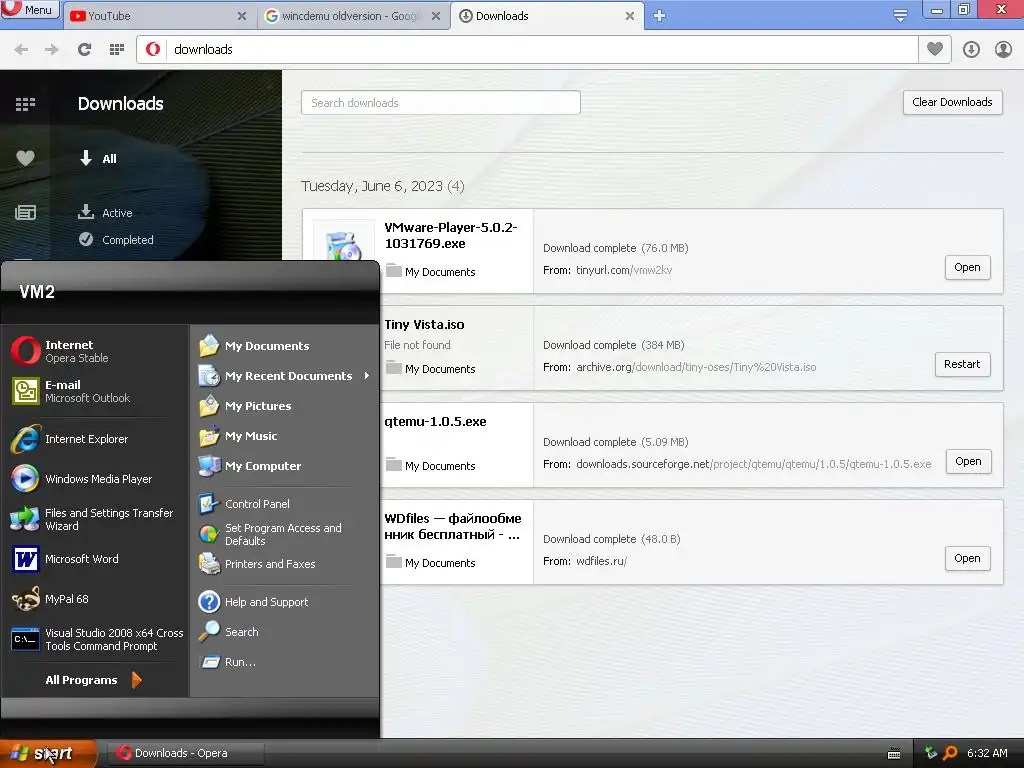Open My Pictures folder
Viewport: 1024px width, 768px height.
tap(284, 406)
